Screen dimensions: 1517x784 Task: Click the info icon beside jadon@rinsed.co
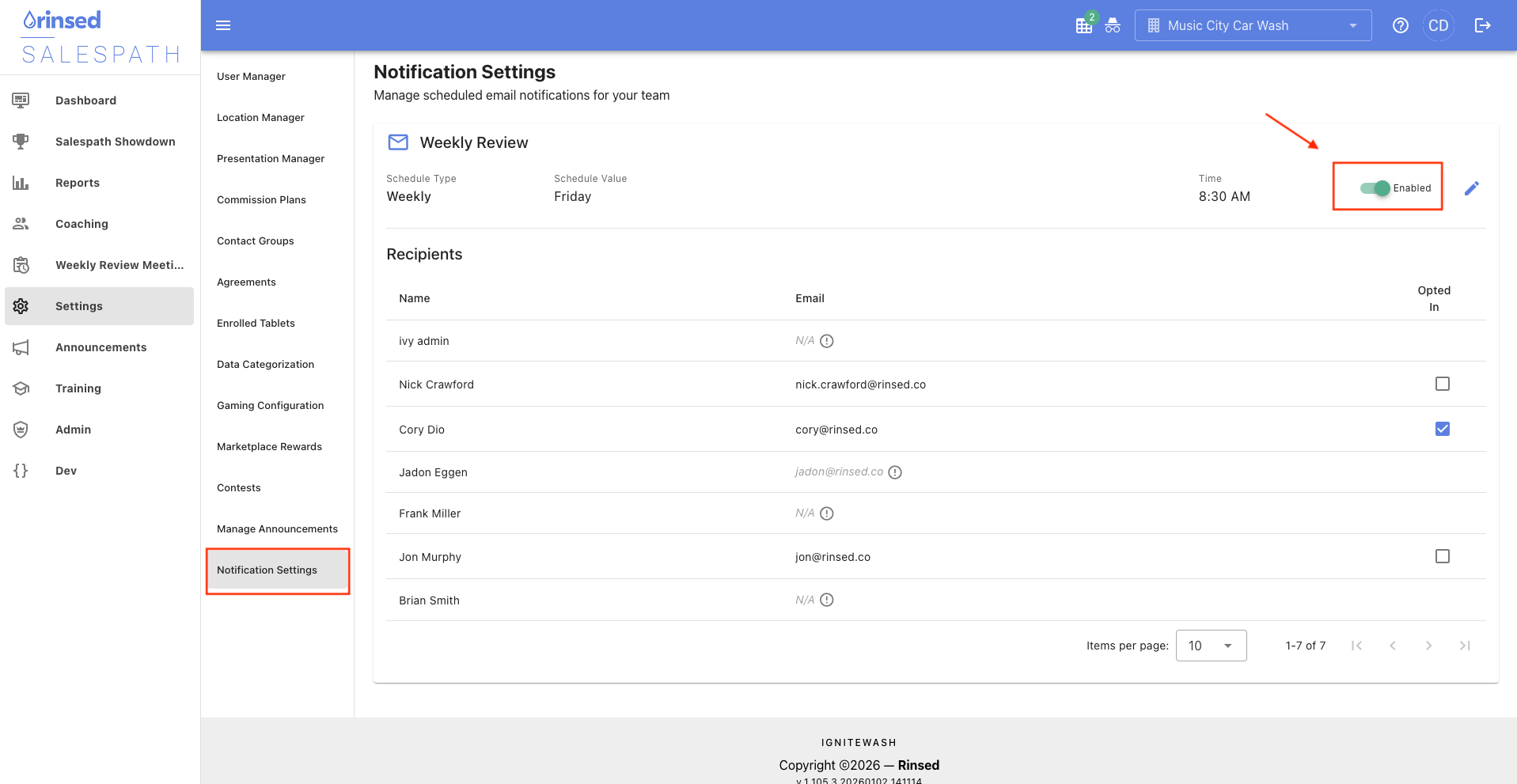pyautogui.click(x=895, y=472)
